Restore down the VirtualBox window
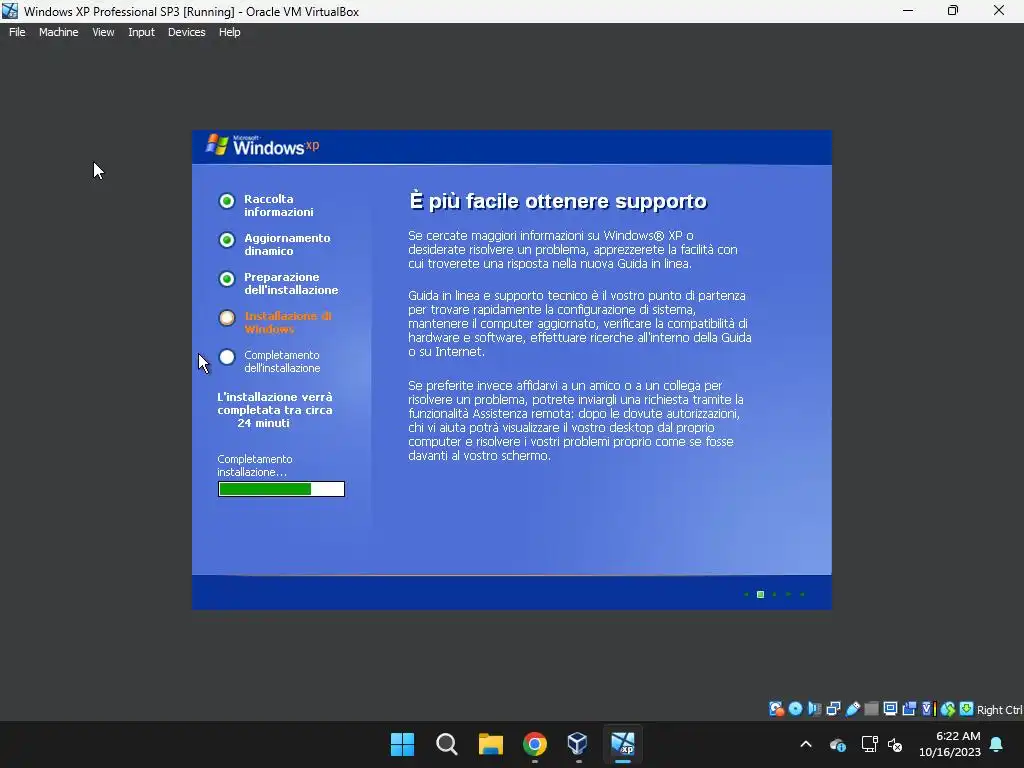 (953, 11)
